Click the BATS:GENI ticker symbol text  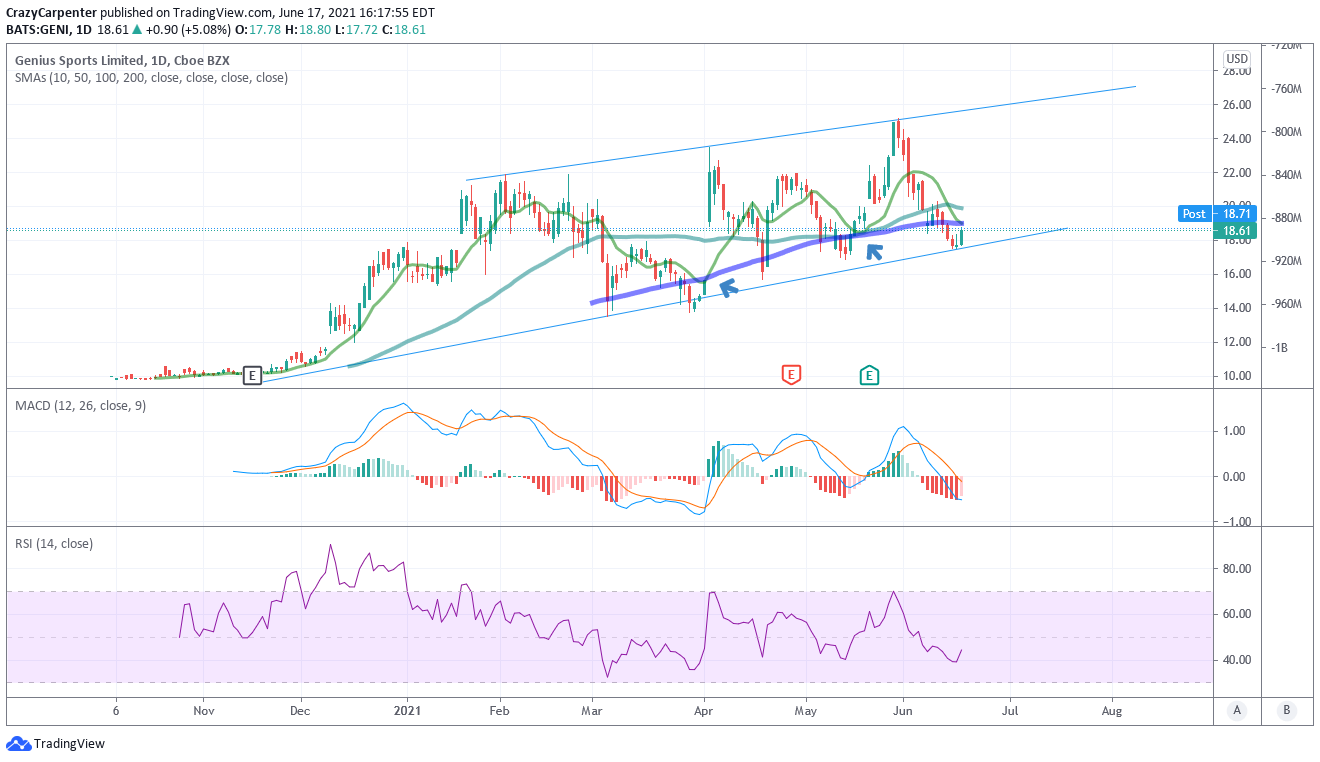click(x=40, y=29)
